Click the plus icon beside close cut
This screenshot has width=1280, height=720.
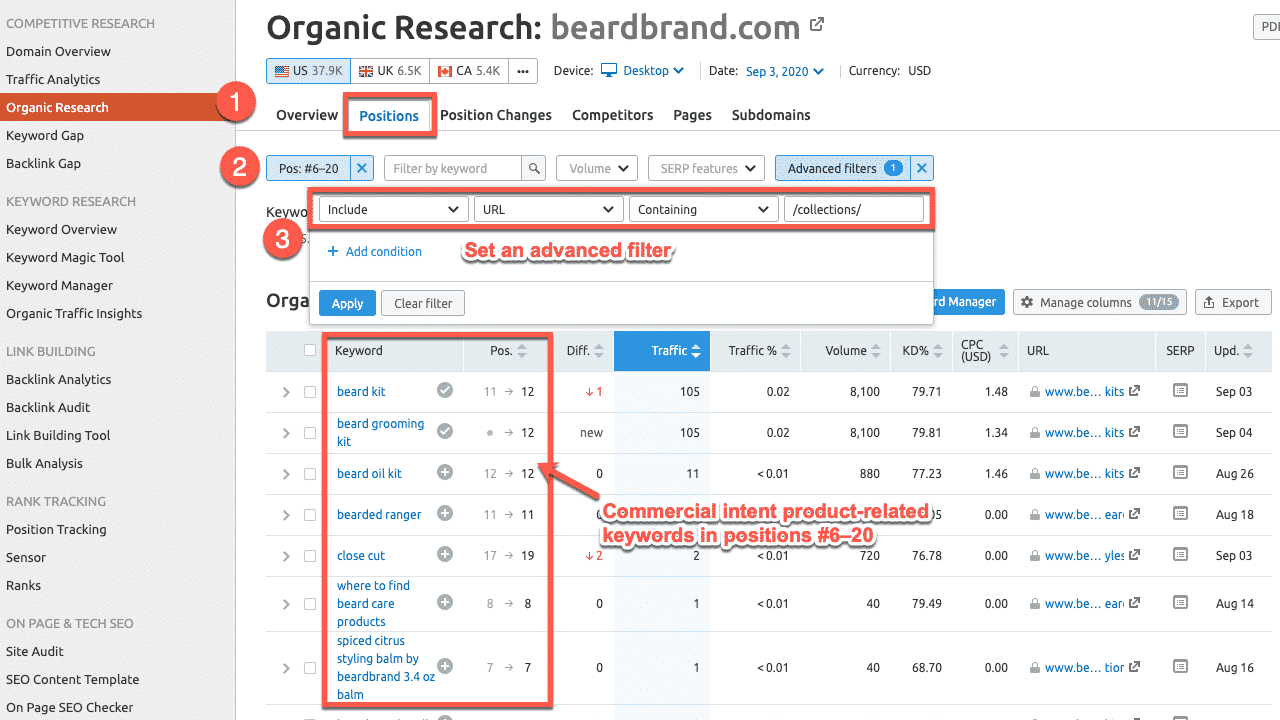pyautogui.click(x=445, y=555)
